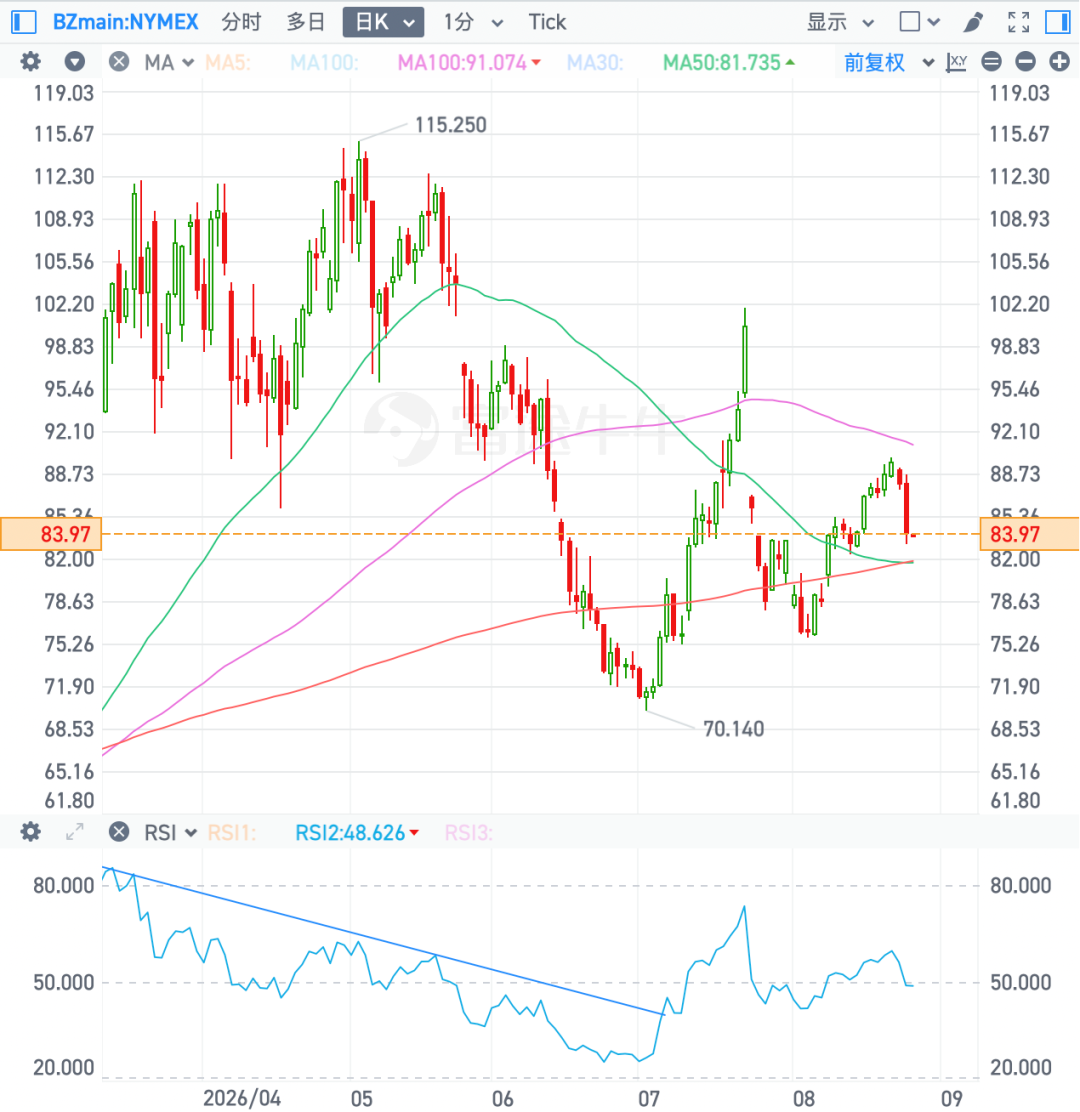The image size is (1080, 1112).
Task: Remove the RSI indicator with X icon
Action: pos(119,831)
